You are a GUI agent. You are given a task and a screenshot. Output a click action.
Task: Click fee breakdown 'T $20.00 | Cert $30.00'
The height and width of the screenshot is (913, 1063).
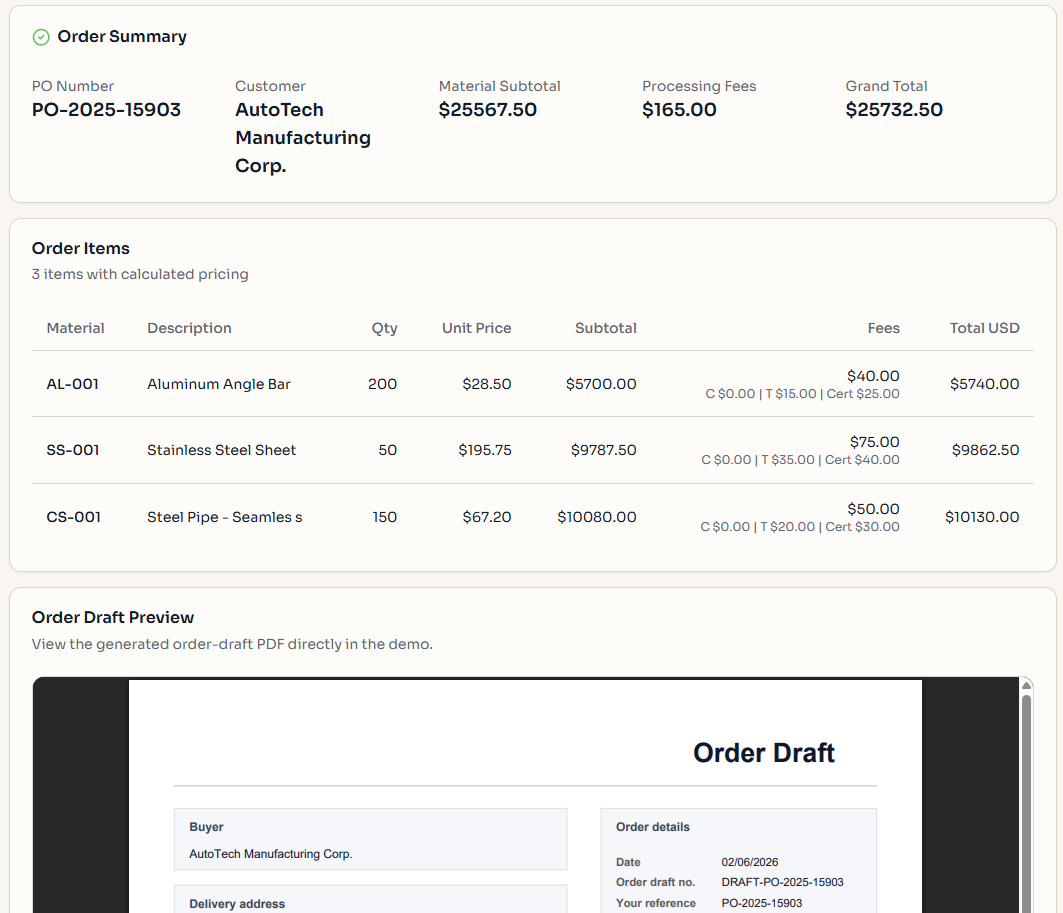830,527
